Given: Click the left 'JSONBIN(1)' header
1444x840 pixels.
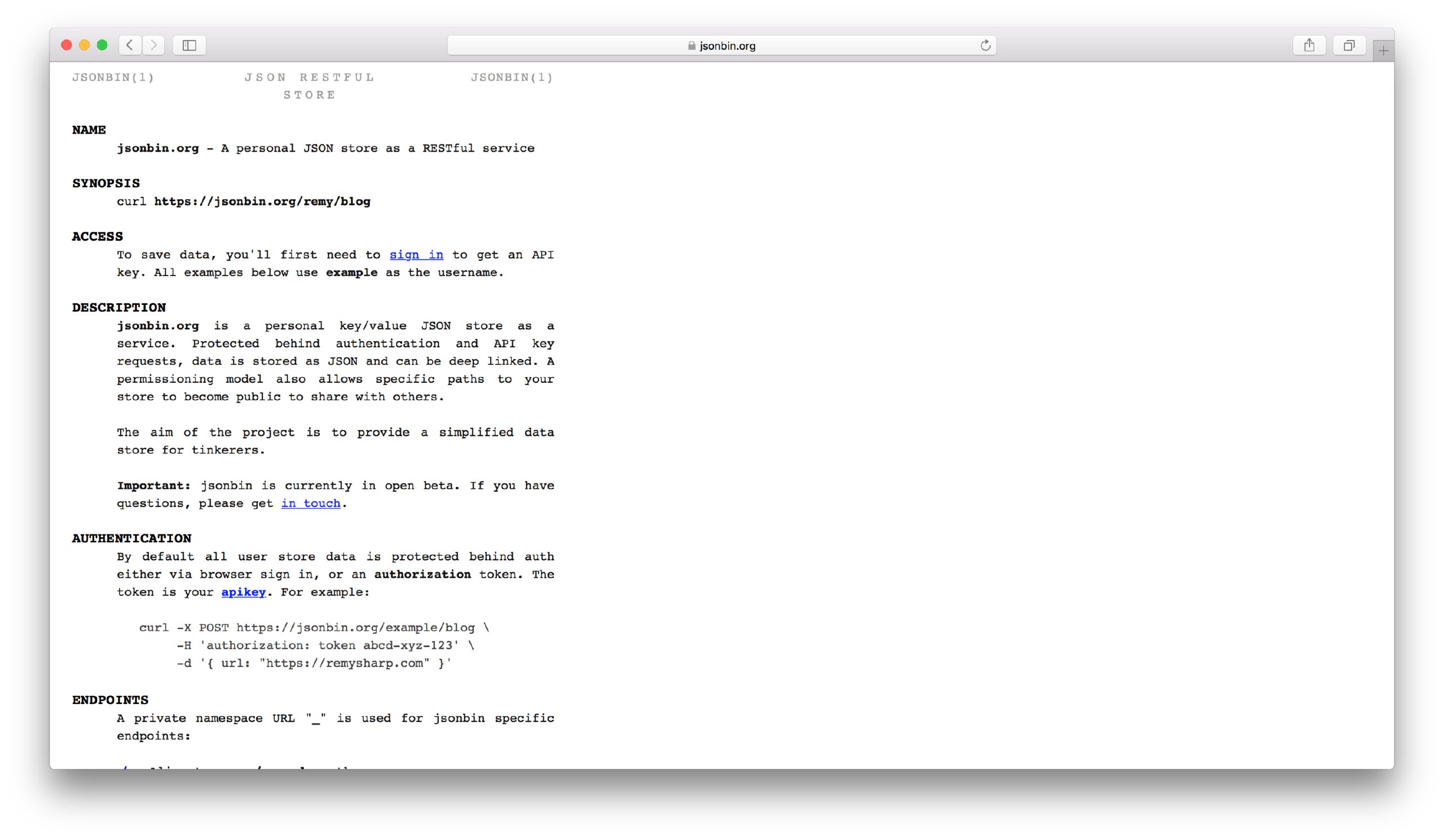Looking at the screenshot, I should 113,77.
